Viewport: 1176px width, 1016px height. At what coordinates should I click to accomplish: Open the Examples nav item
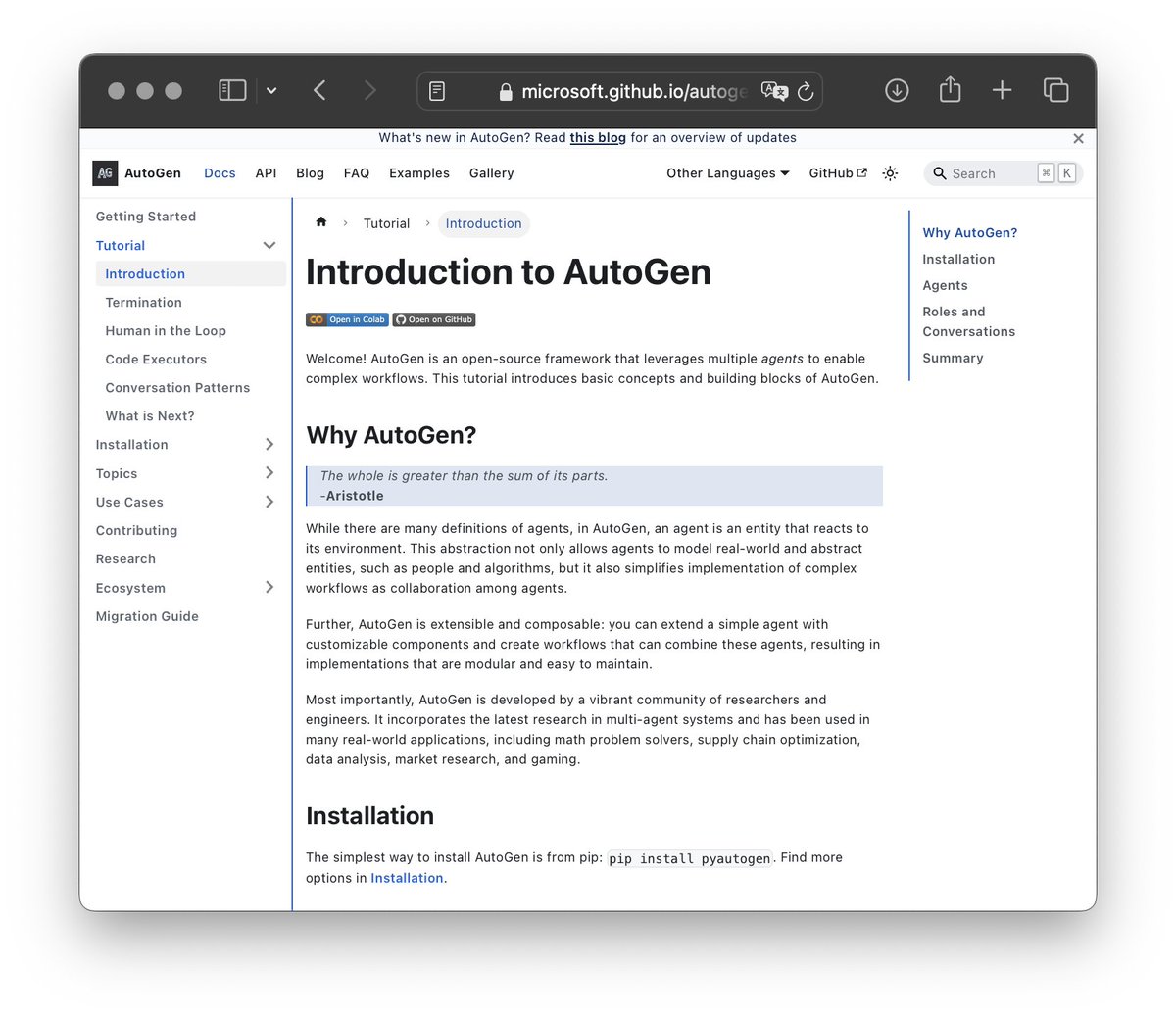point(419,173)
